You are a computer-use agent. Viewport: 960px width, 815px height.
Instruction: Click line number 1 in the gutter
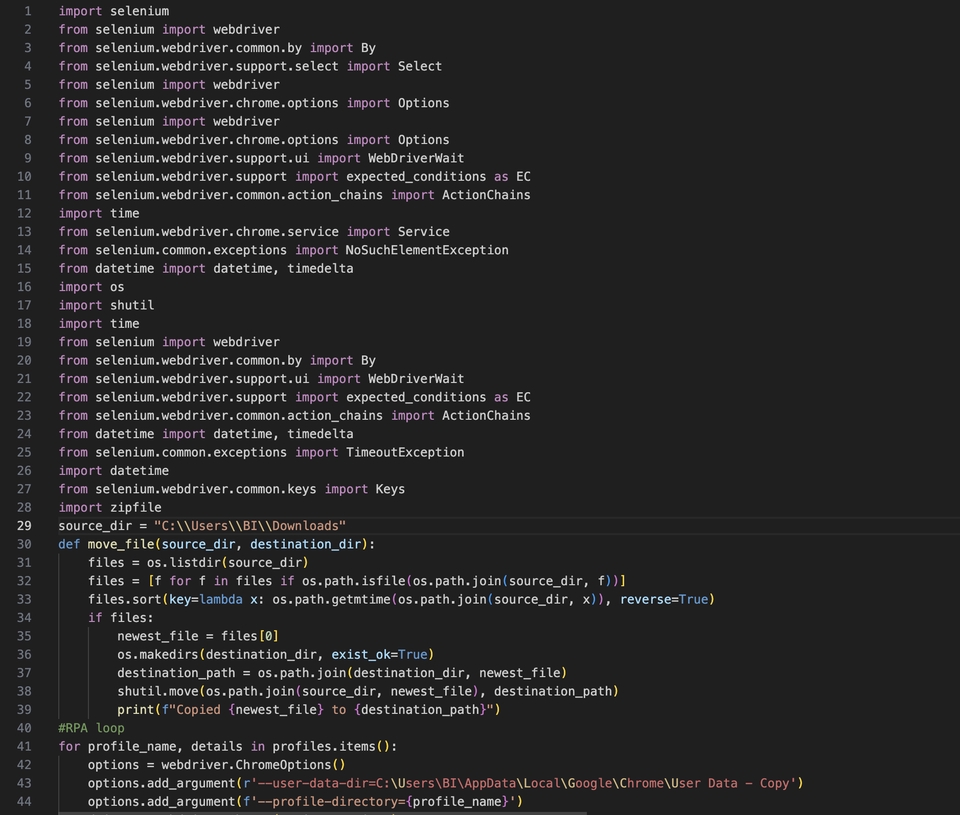click(x=27, y=11)
